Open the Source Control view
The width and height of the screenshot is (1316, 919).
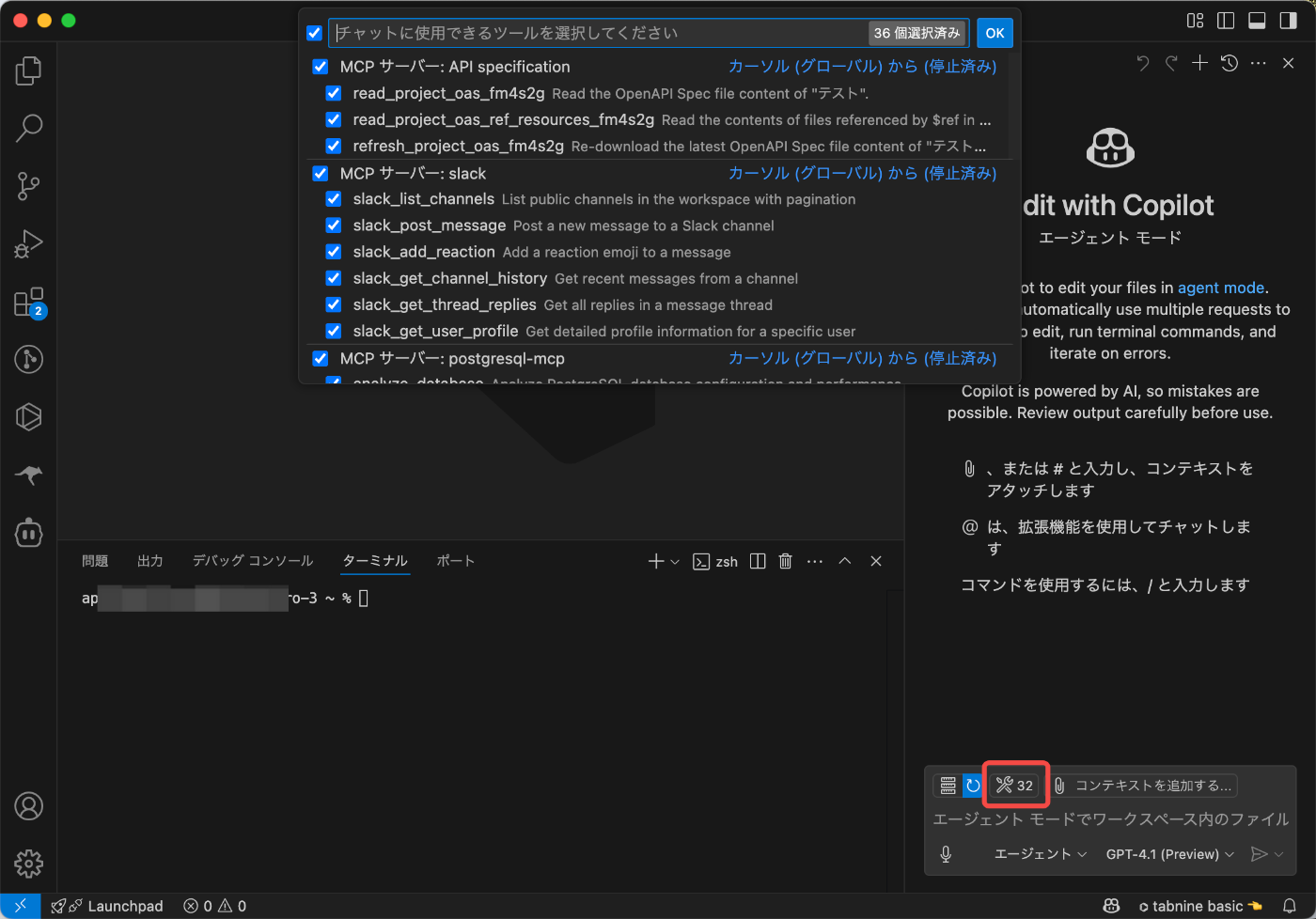29,186
